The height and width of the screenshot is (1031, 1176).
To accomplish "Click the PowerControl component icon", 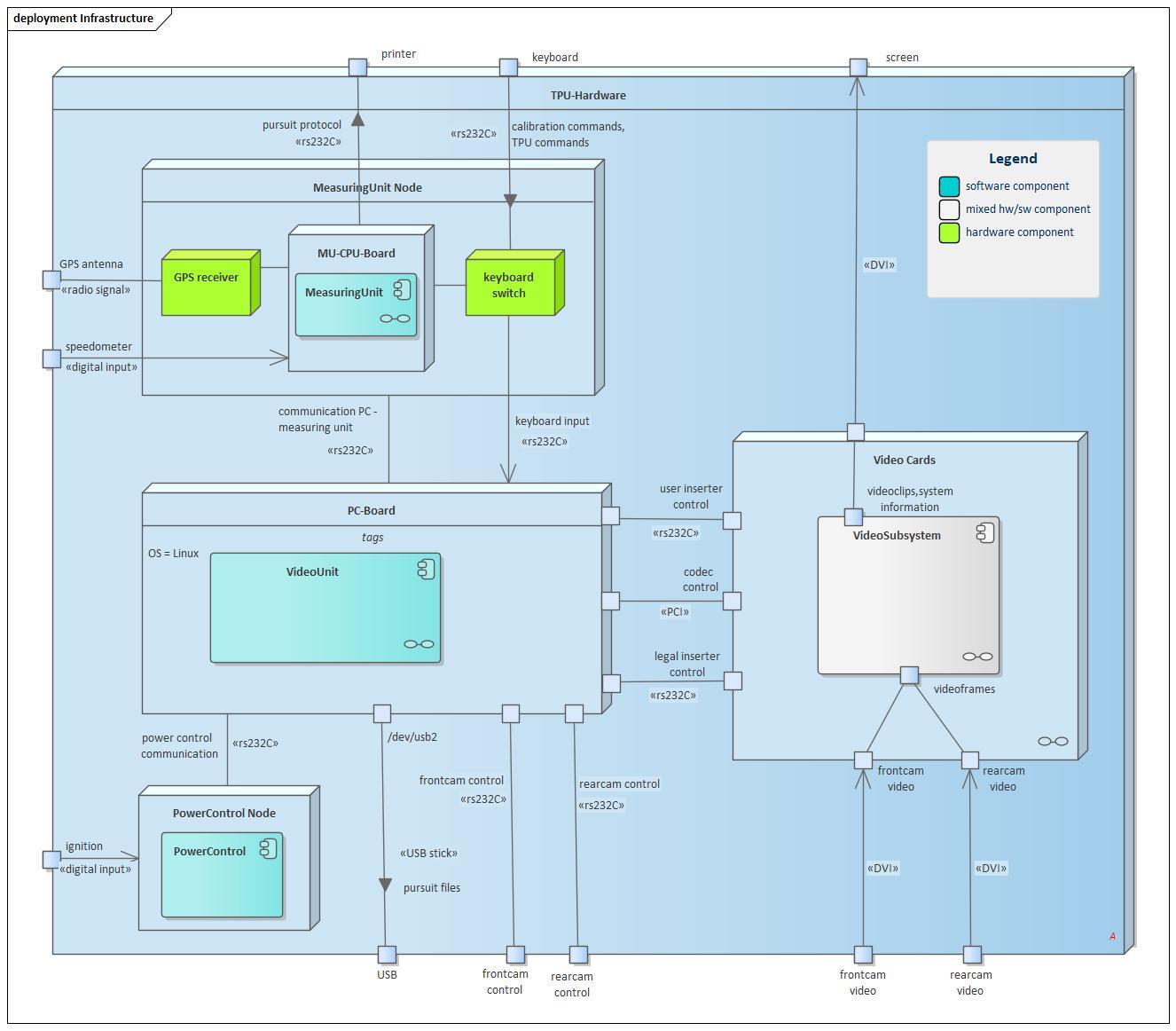I will point(268,848).
